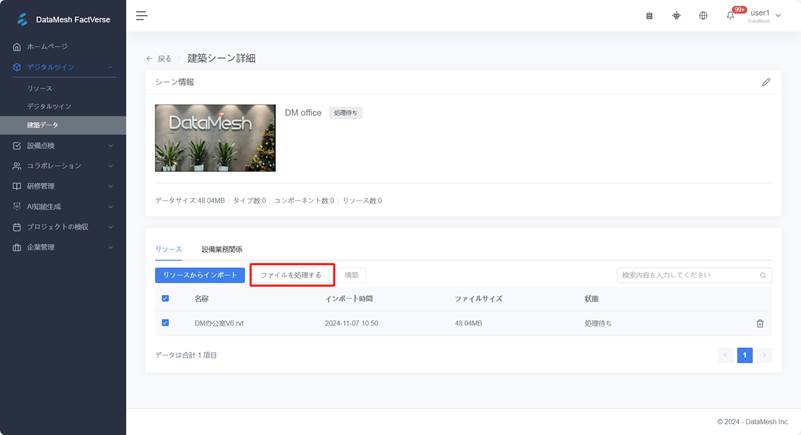This screenshot has height=435, width=801.
Task: Open the document icon in top bar
Action: click(649, 16)
